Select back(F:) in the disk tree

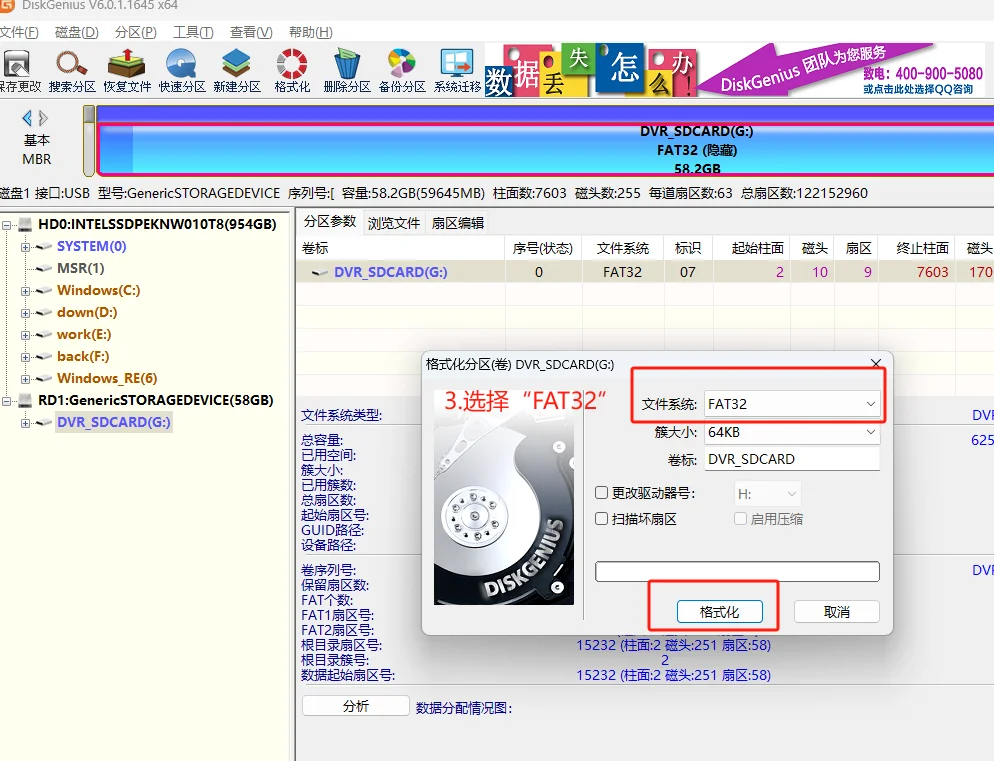point(83,356)
